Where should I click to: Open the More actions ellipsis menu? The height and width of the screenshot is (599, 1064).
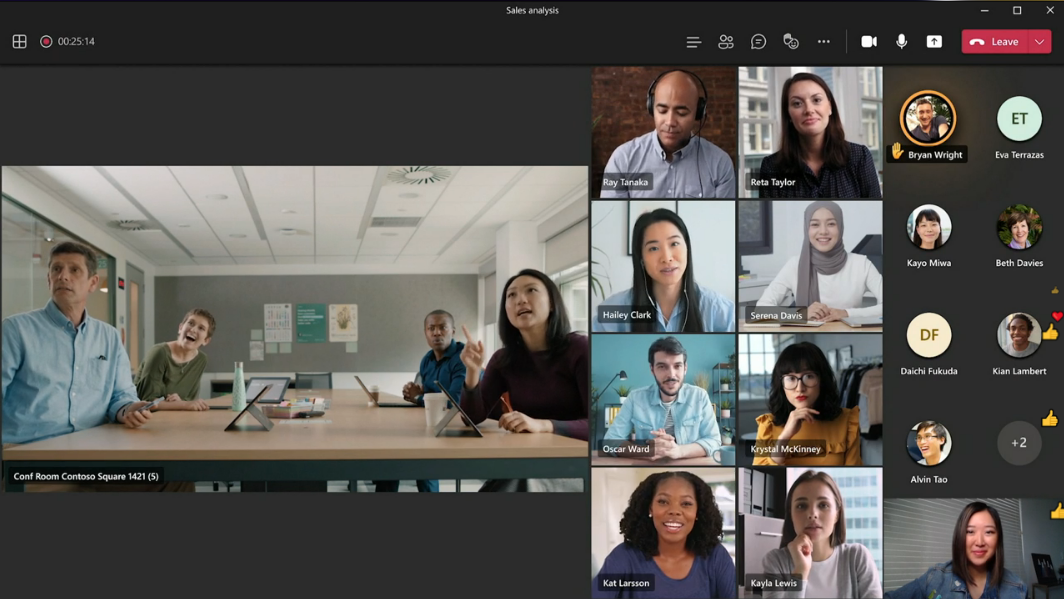(824, 42)
